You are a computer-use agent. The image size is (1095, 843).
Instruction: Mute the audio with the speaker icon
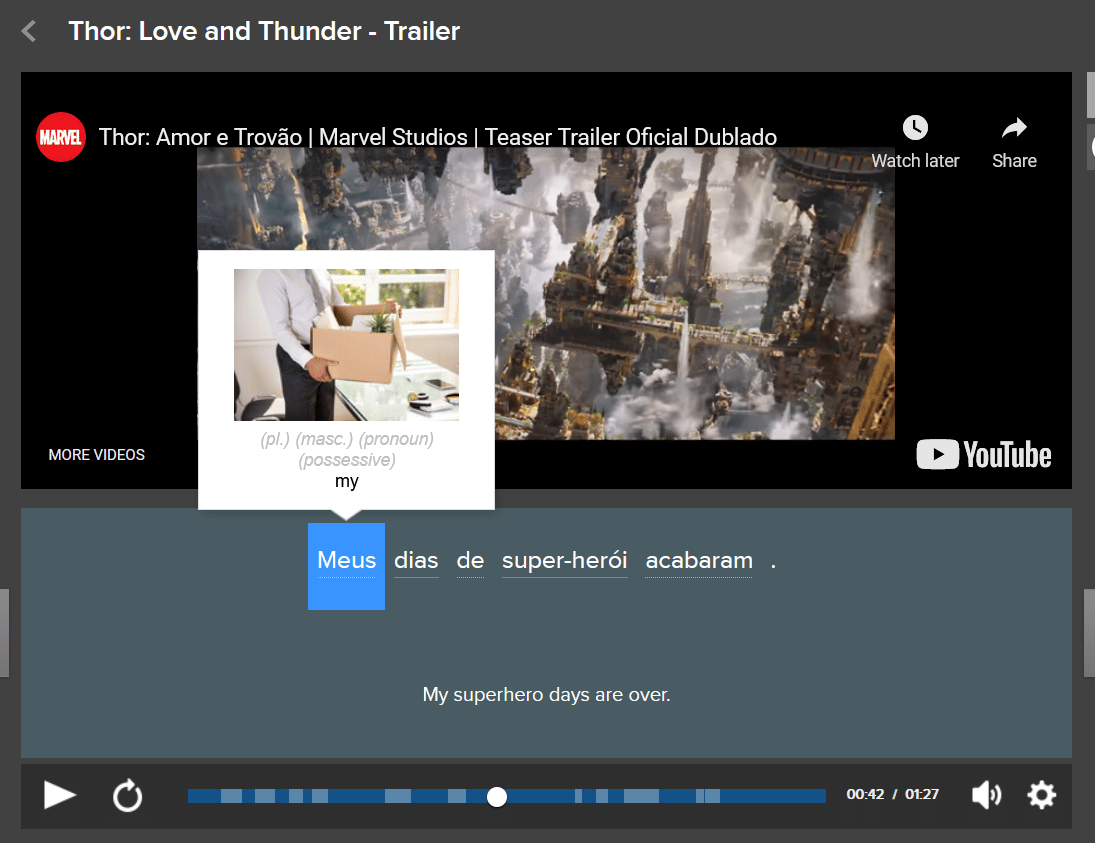click(x=986, y=796)
